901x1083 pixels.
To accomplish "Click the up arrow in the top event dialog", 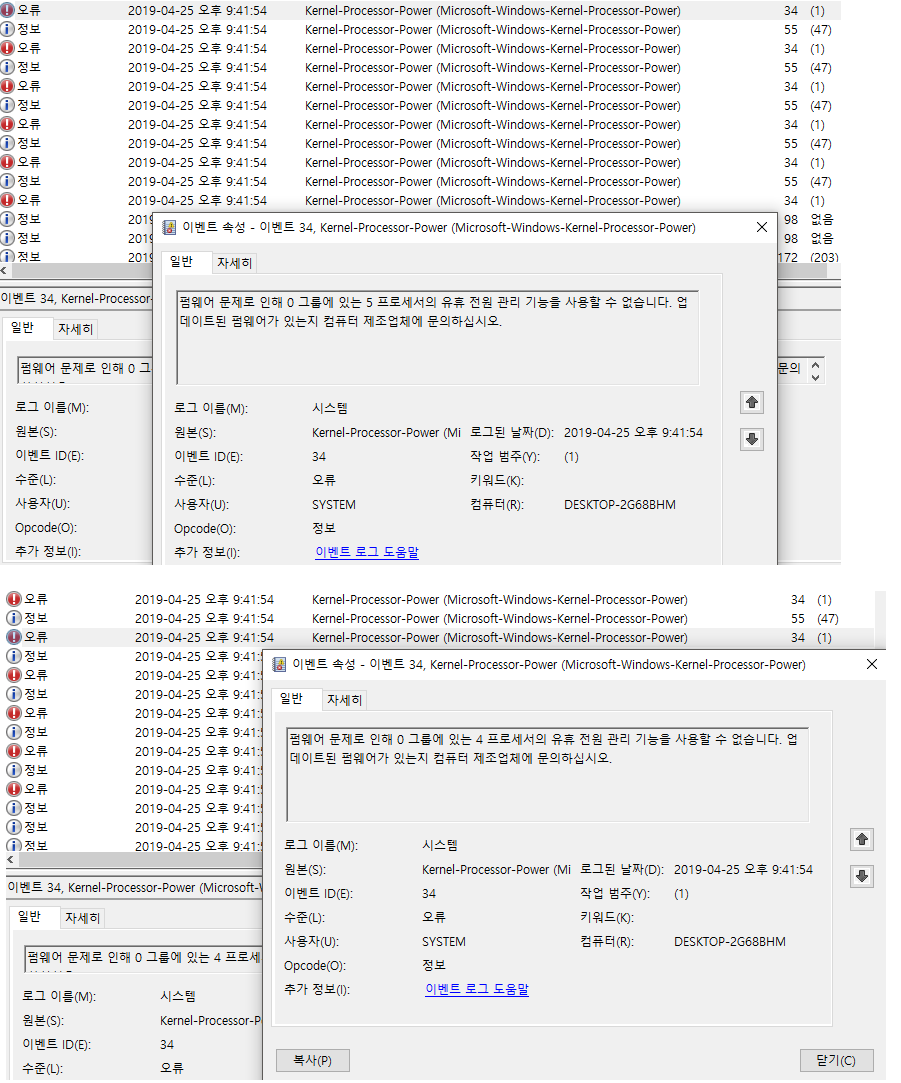I will 751,403.
